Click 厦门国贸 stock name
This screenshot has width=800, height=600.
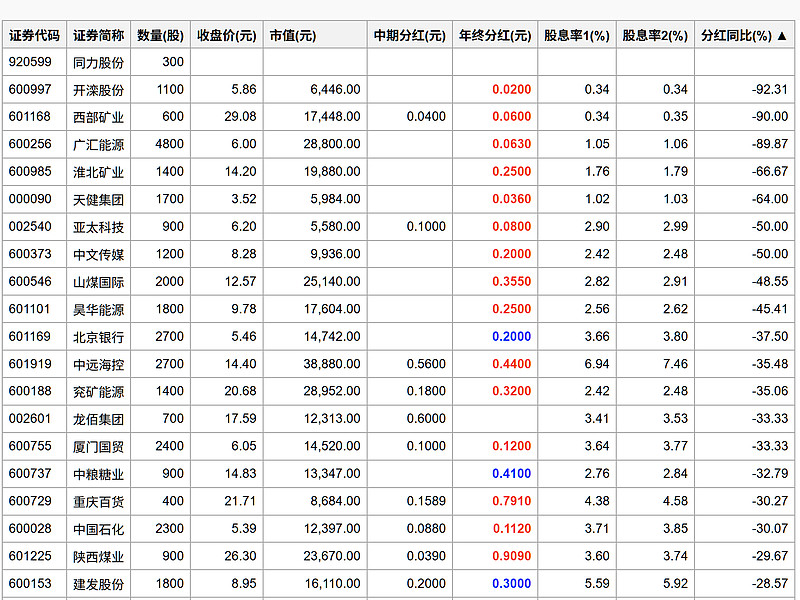point(98,446)
